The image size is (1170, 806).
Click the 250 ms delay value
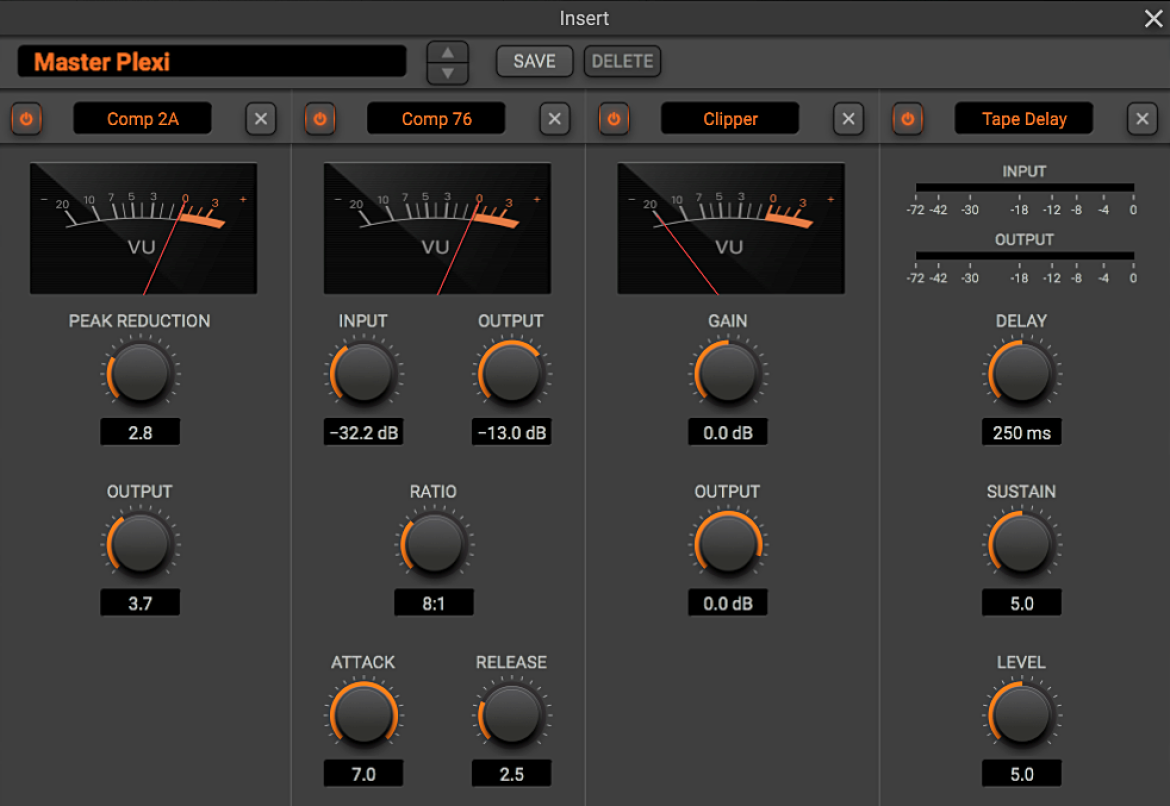click(1022, 432)
